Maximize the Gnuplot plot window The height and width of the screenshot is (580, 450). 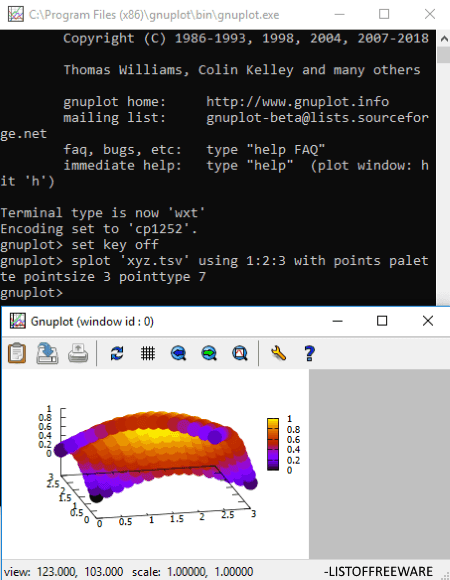pyautogui.click(x=382, y=321)
